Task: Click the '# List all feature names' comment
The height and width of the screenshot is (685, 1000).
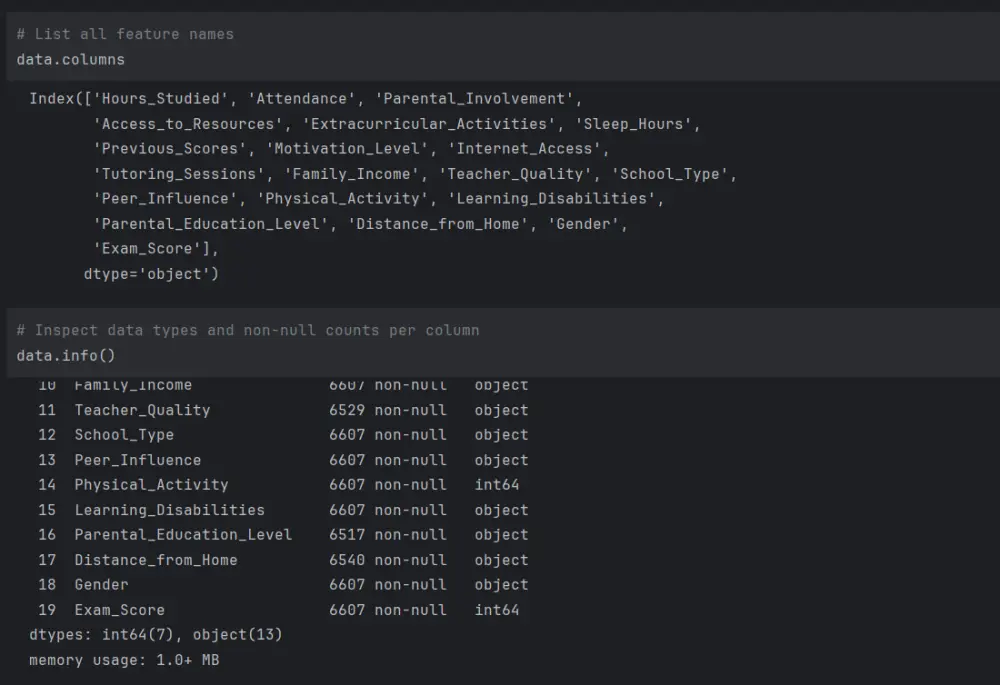Action: (x=125, y=34)
